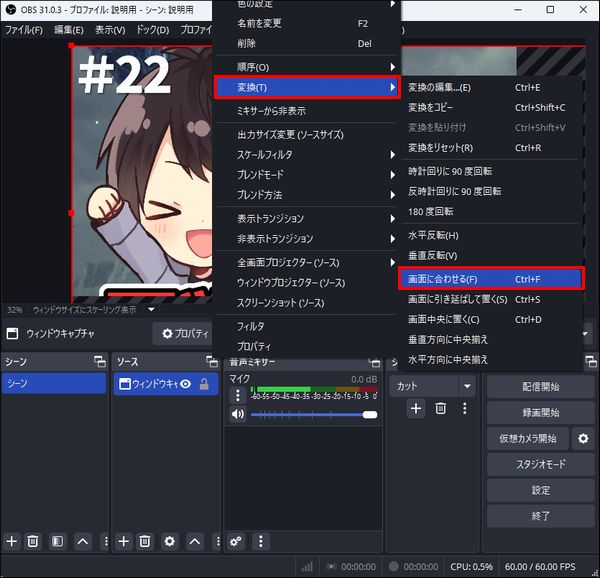The width and height of the screenshot is (600, 578).
Task: Open advanced audio properties gears icon
Action: pyautogui.click(x=236, y=541)
